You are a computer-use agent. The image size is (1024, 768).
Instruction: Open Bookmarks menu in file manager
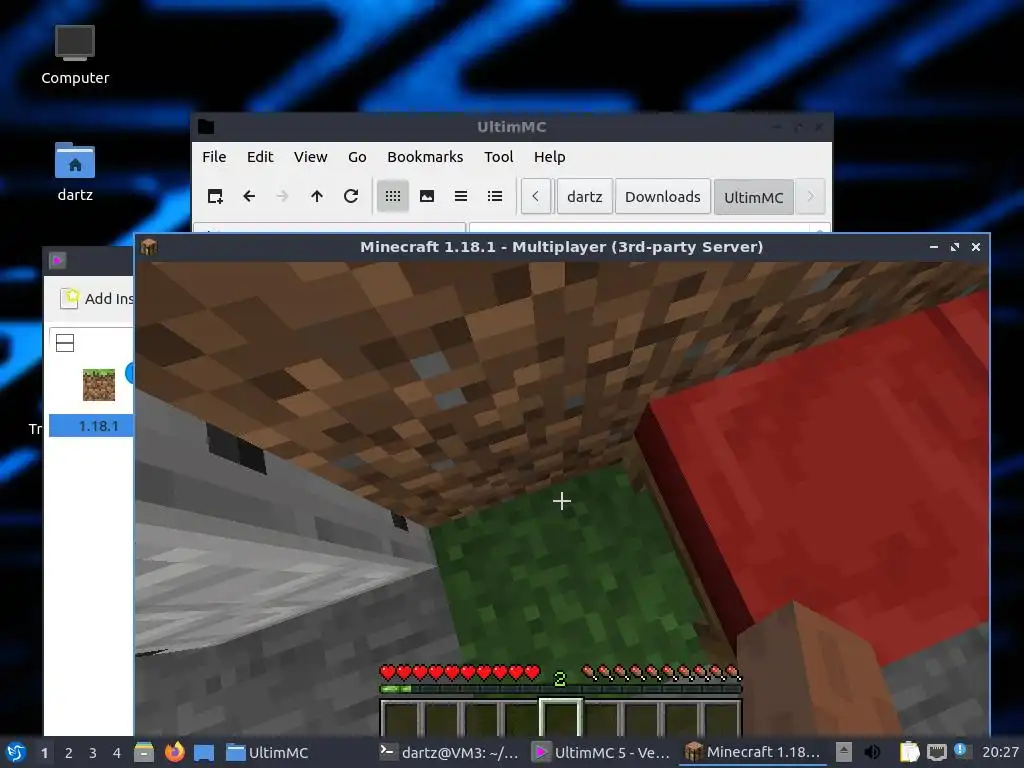point(425,157)
